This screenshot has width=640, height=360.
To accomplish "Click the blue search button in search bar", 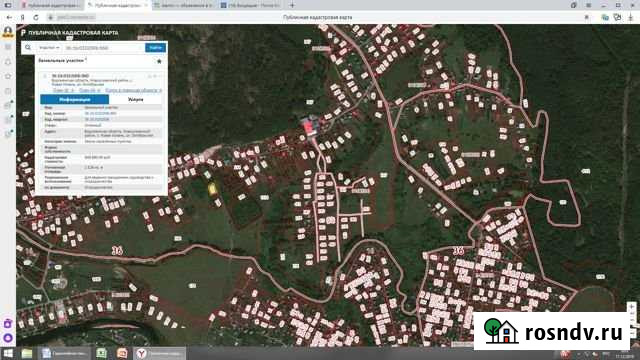I will click(156, 48).
